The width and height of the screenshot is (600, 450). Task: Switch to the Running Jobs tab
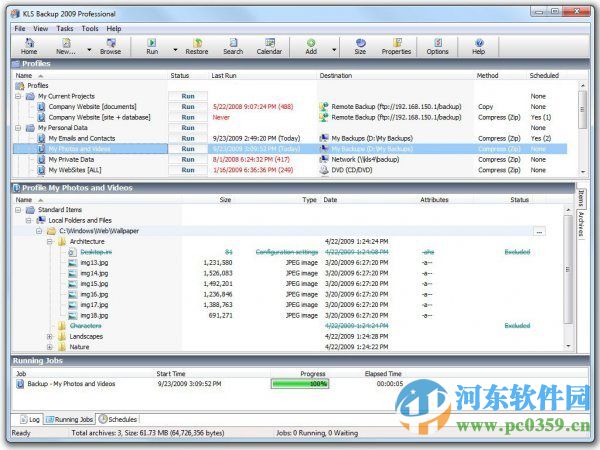point(69,419)
